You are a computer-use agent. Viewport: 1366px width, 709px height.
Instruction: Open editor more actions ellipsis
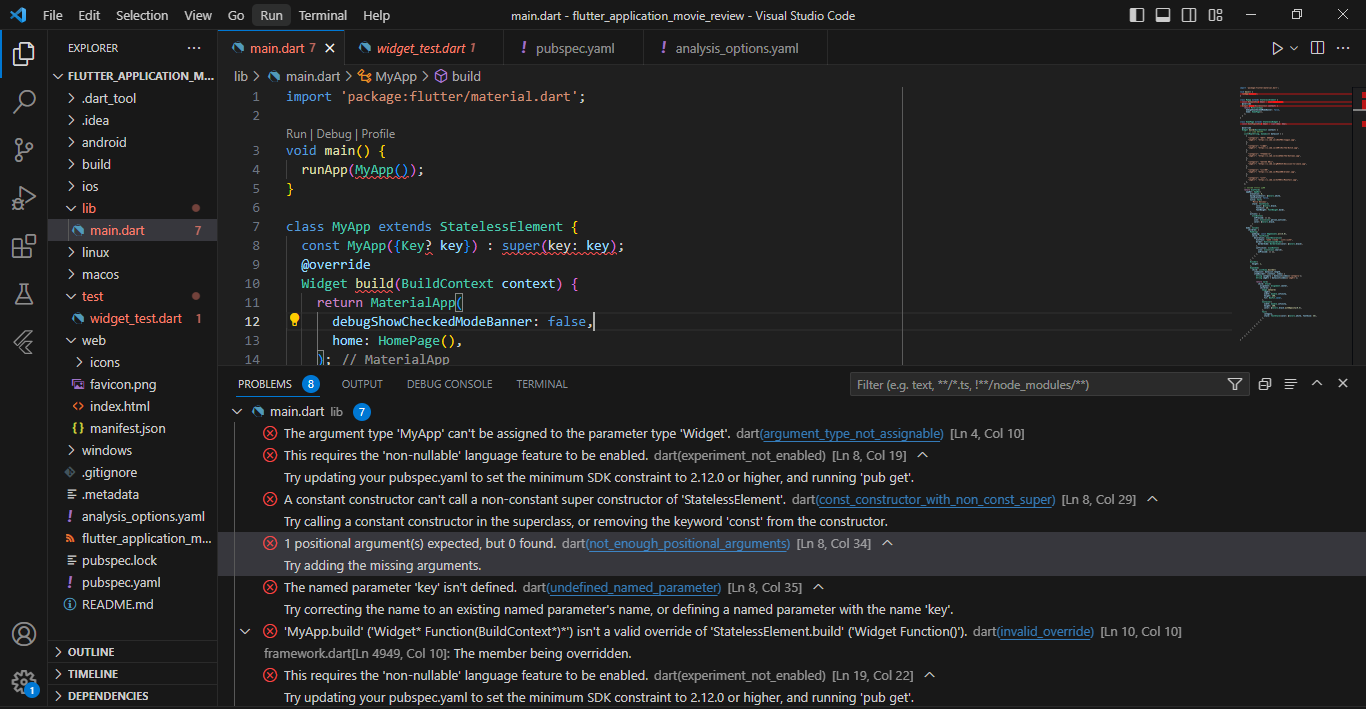(1345, 48)
